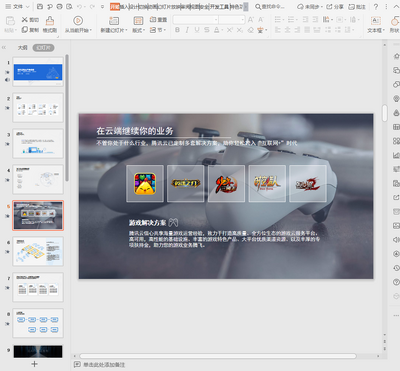The height and width of the screenshot is (371, 400).
Task: Select the 开始 (Home) ribbon tab
Action: [x=115, y=7]
